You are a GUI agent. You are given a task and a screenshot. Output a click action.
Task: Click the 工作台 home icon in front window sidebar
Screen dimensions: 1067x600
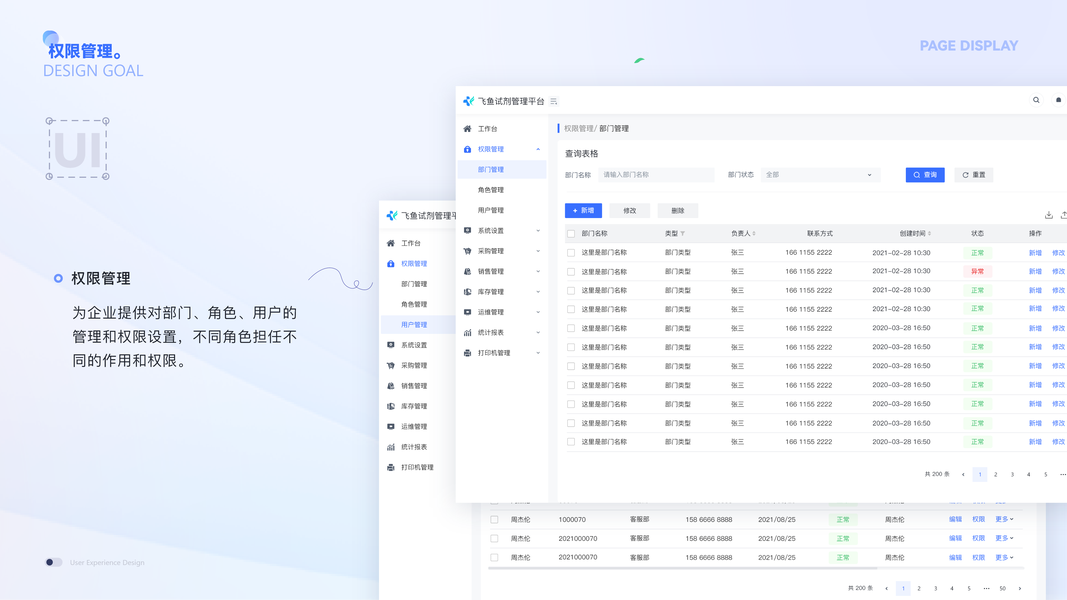pos(467,129)
